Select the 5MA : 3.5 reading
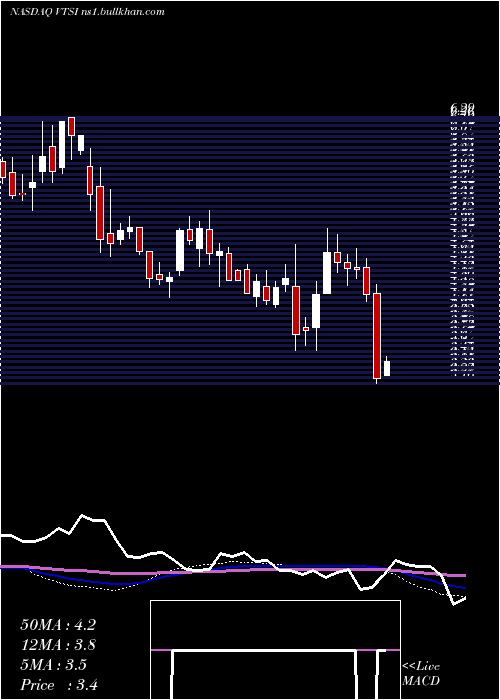 (53, 665)
